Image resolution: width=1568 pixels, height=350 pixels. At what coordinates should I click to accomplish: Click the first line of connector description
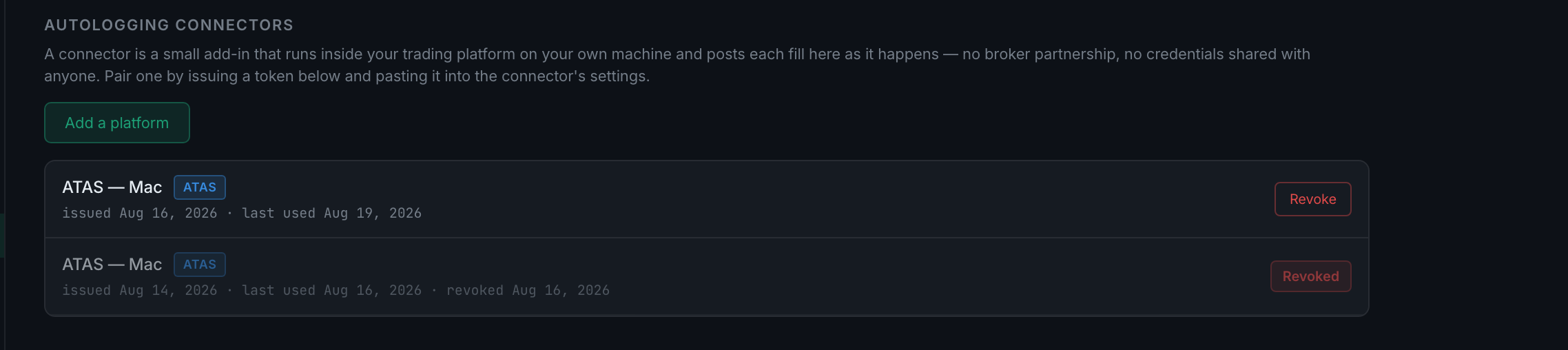click(x=677, y=54)
